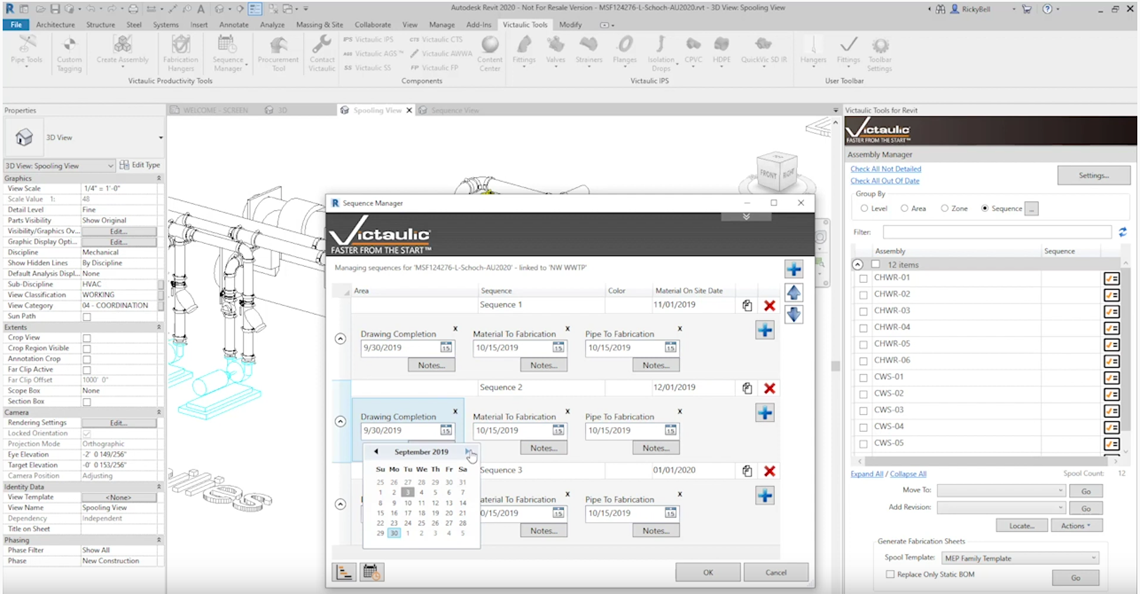Expand the Sequence Manager header double chevron
Screen dimensions: 1140x594
[746, 217]
